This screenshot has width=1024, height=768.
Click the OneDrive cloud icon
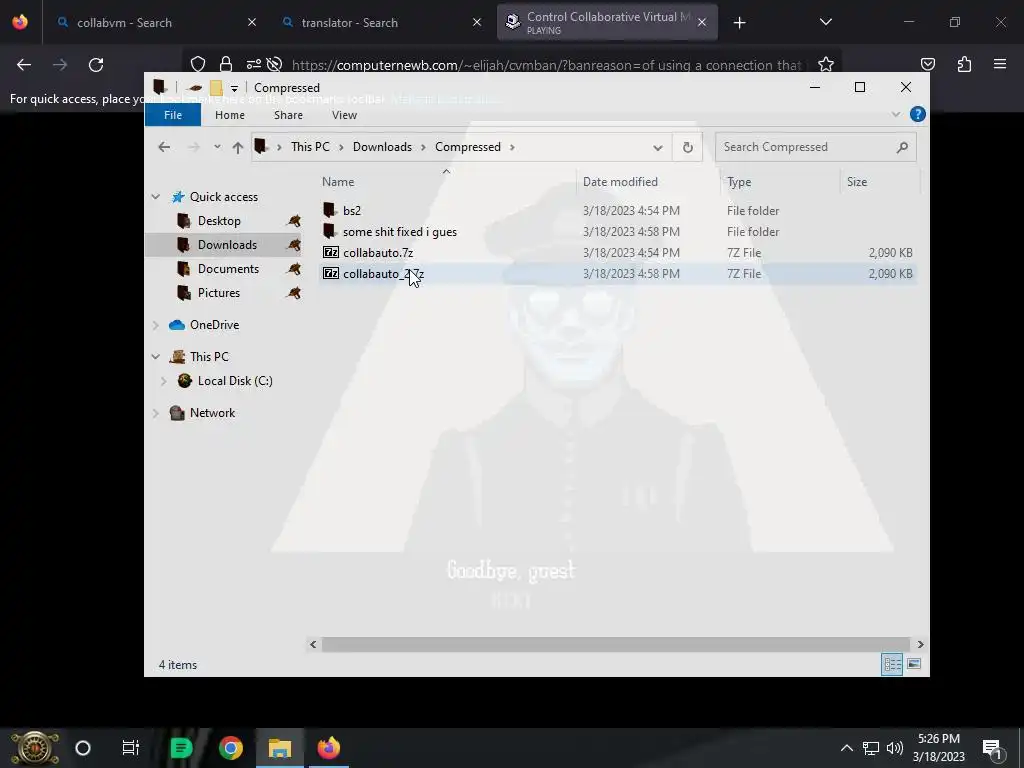pyautogui.click(x=177, y=325)
